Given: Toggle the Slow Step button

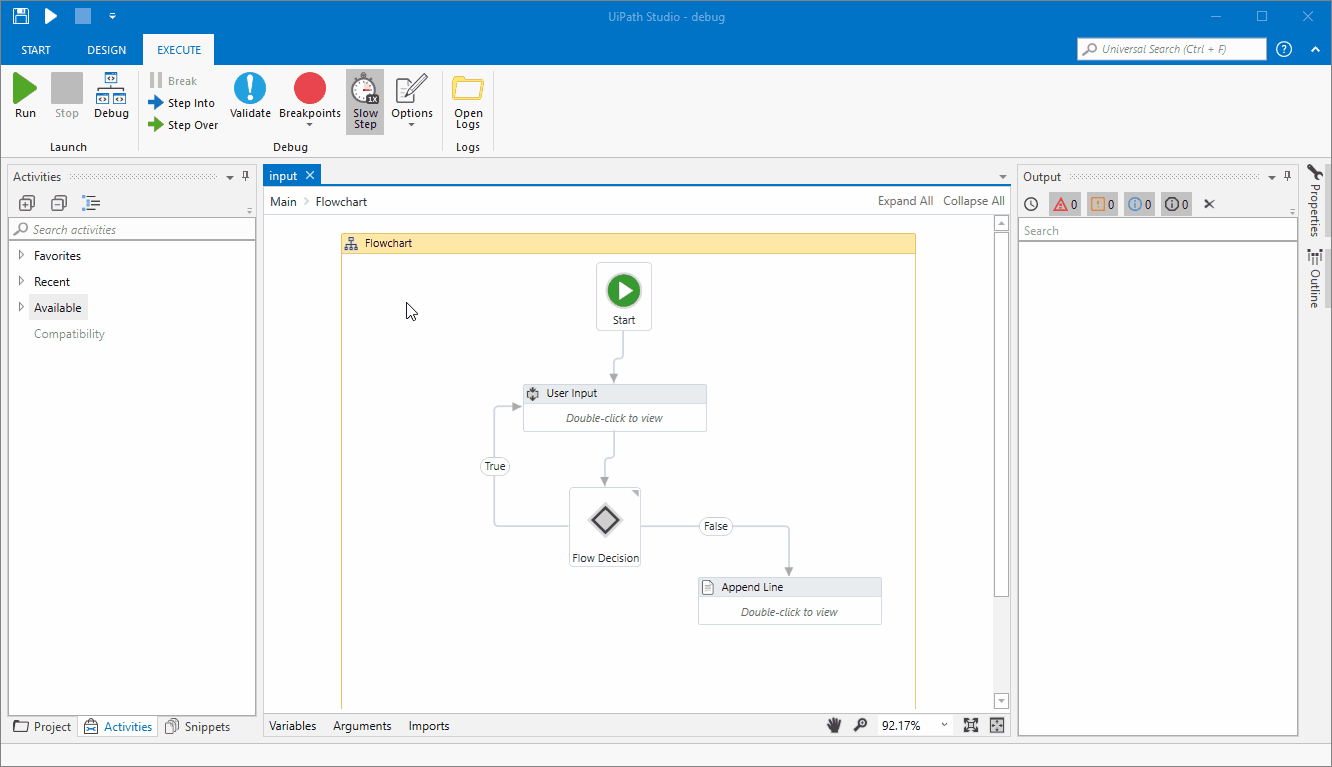Looking at the screenshot, I should [365, 102].
